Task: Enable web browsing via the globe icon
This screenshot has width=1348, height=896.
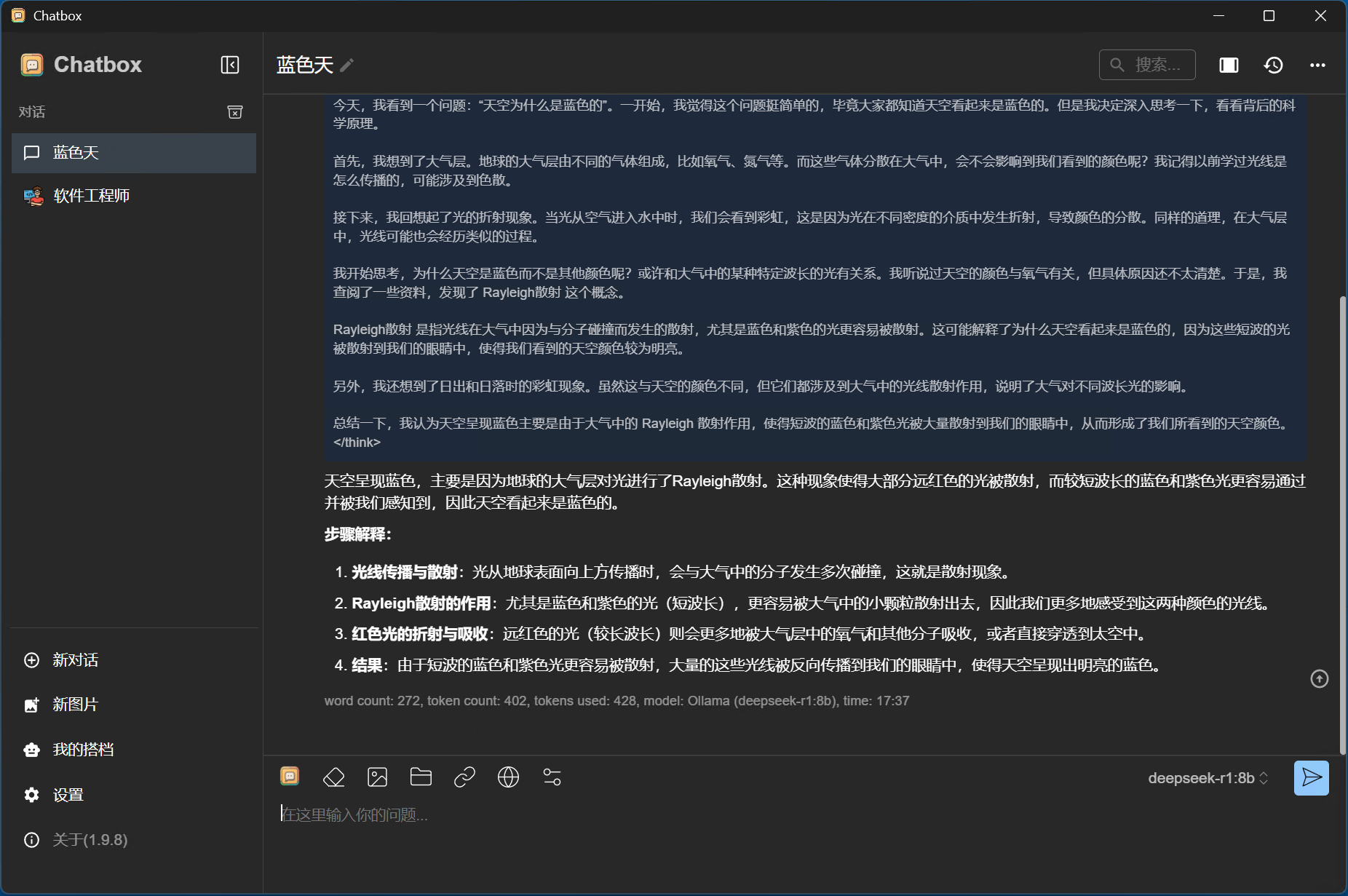Action: pos(508,777)
